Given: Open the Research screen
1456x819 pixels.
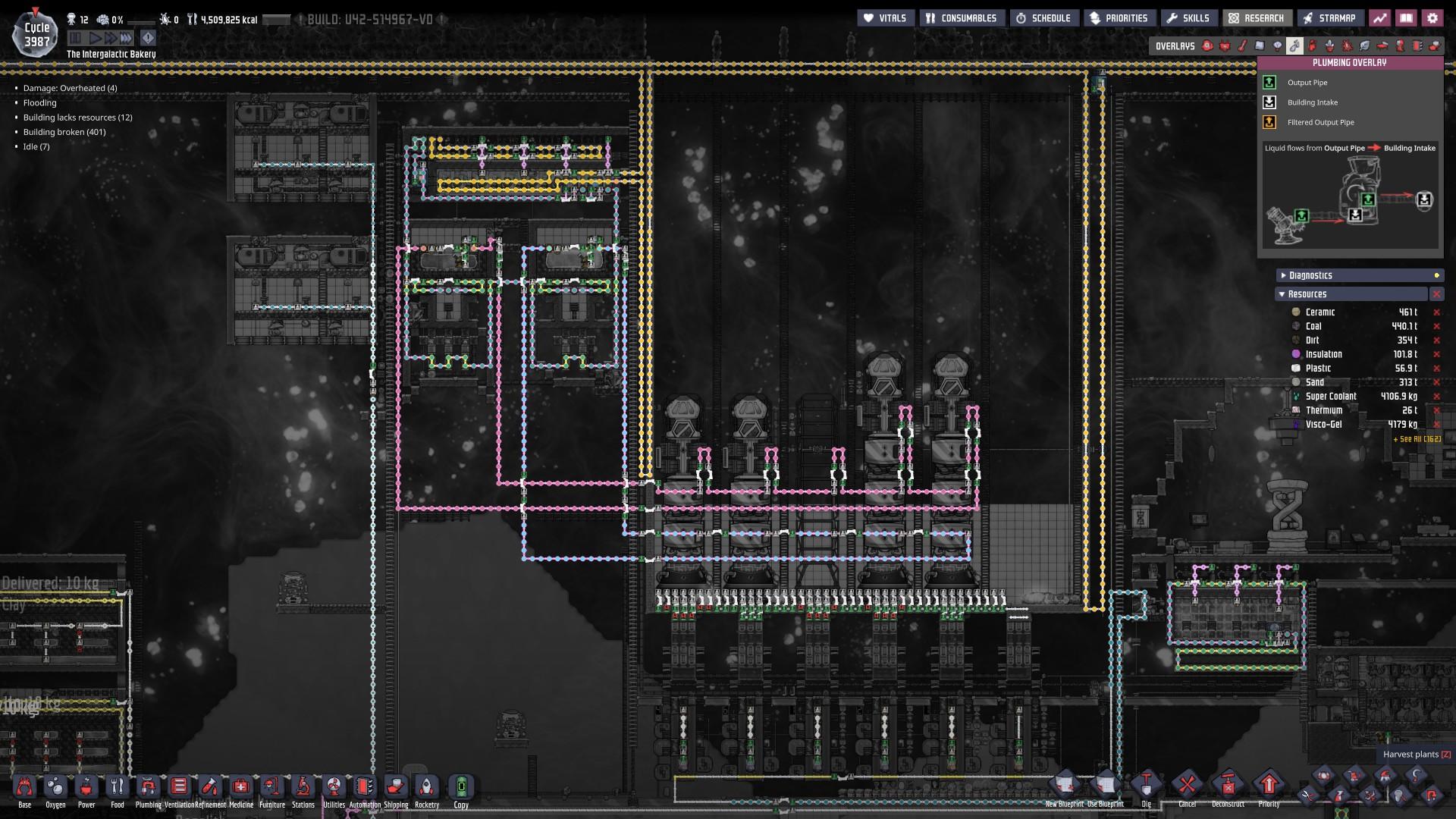Looking at the screenshot, I should click(1256, 18).
